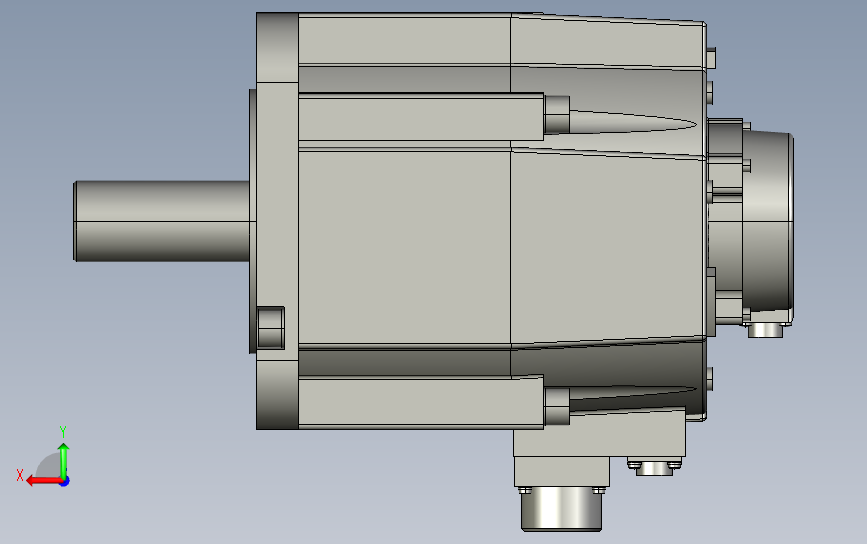Image resolution: width=867 pixels, height=544 pixels.
Task: Select the small square boss on the front flange
Action: tap(271, 328)
